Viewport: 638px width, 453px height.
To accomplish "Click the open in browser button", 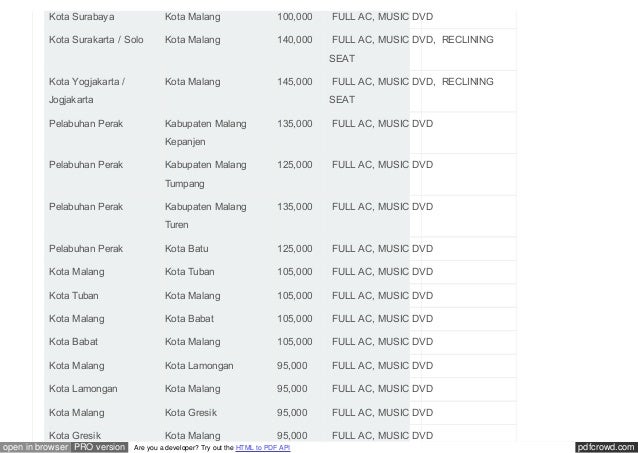I will point(35,447).
